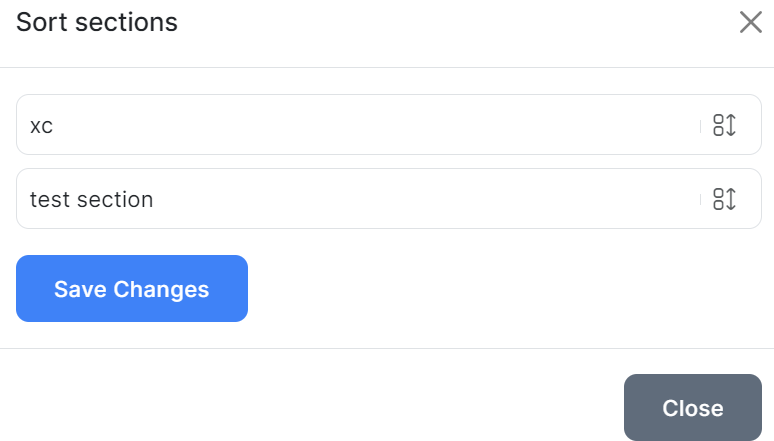The height and width of the screenshot is (441, 774).
Task: Click the up-down arrow in xc's sort icon
Action: [731, 125]
